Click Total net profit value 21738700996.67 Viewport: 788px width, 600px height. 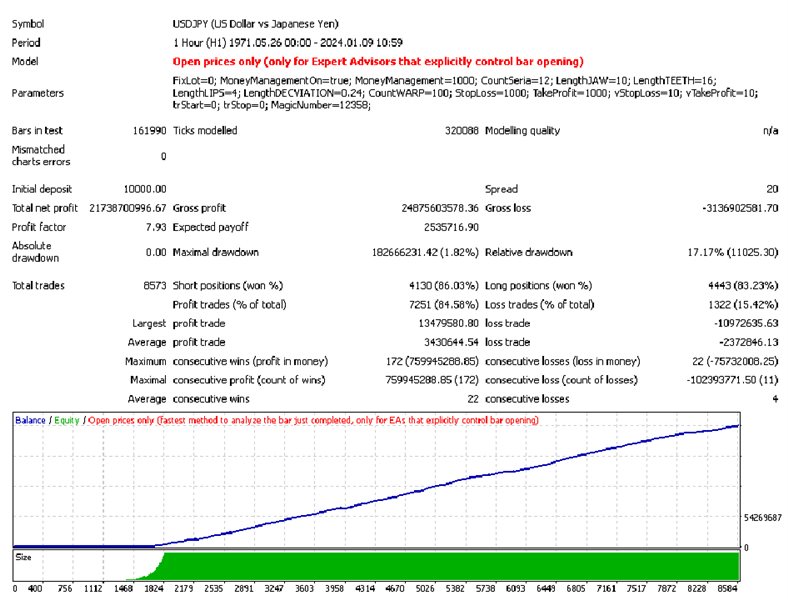click(128, 208)
